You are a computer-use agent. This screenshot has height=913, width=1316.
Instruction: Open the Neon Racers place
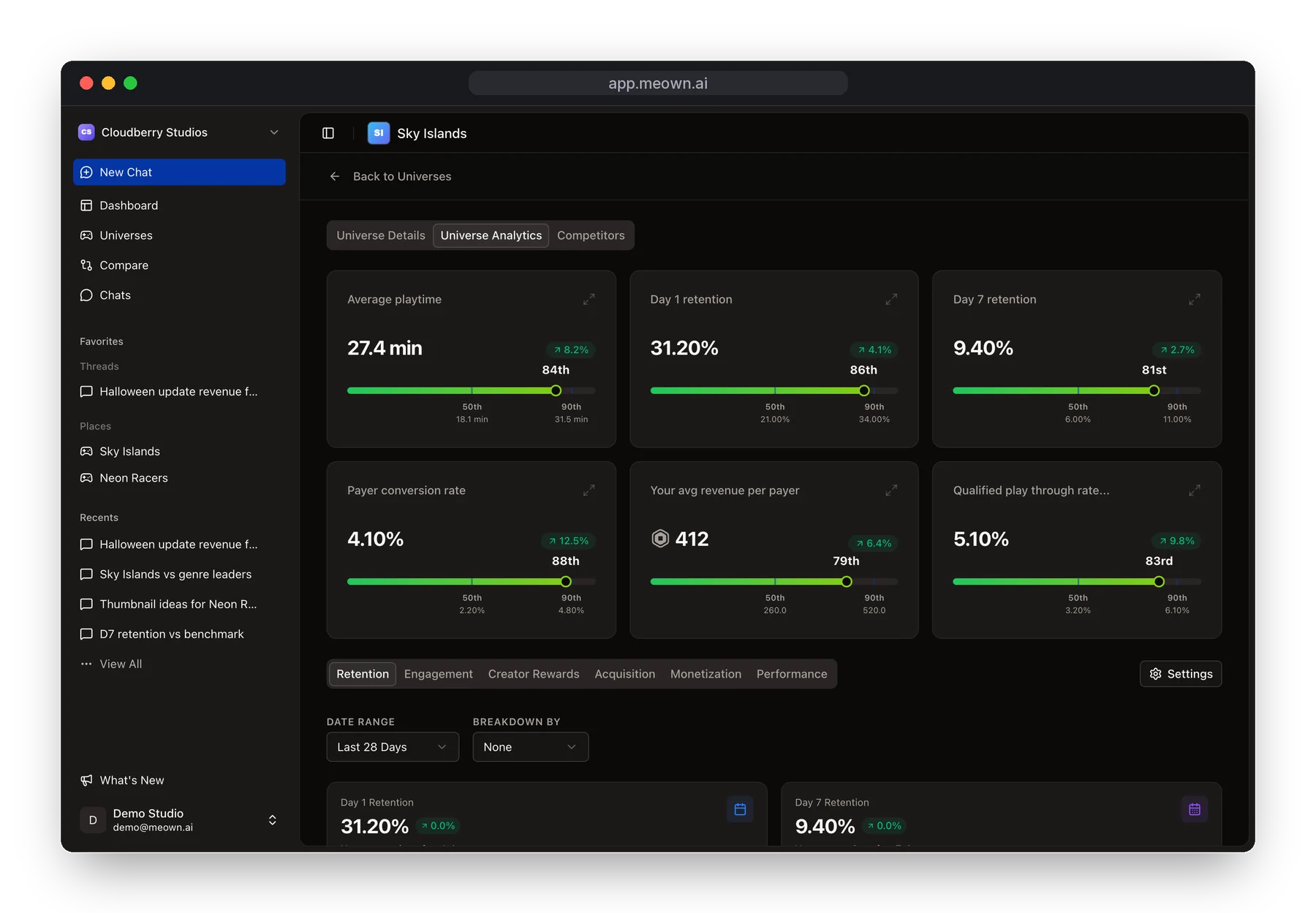[x=179, y=478]
